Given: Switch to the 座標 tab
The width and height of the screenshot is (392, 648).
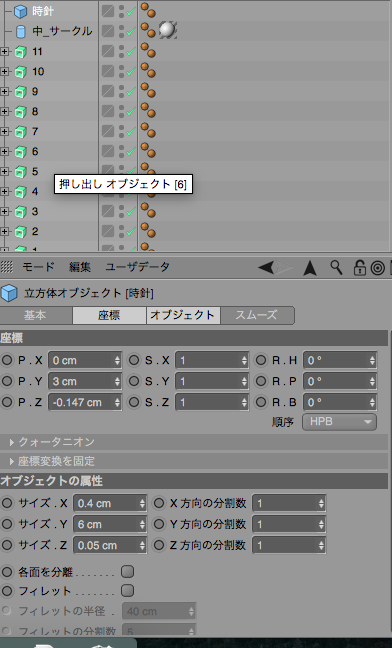Looking at the screenshot, I should tap(109, 315).
